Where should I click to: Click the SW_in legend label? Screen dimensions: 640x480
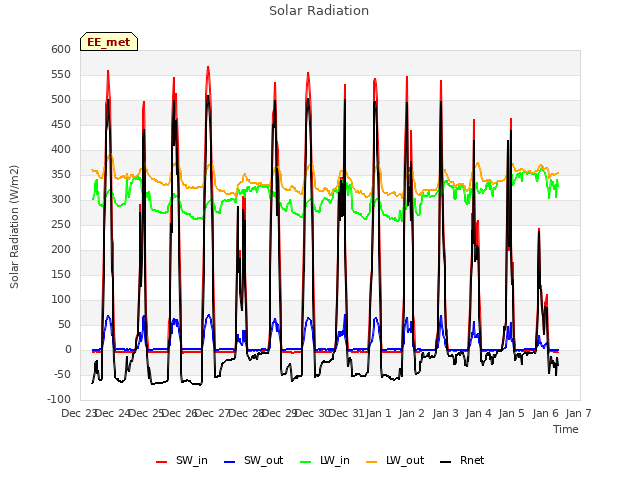191,460
